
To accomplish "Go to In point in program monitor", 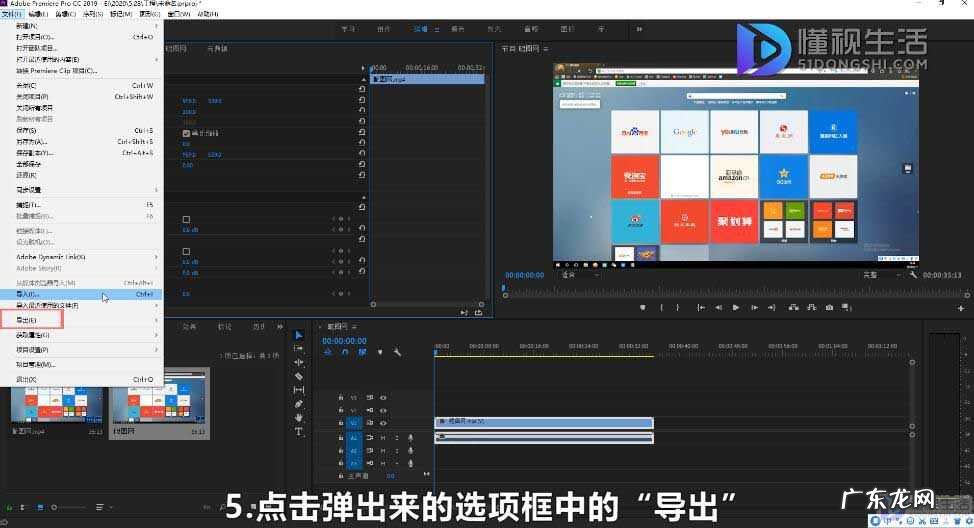I will click(701, 307).
